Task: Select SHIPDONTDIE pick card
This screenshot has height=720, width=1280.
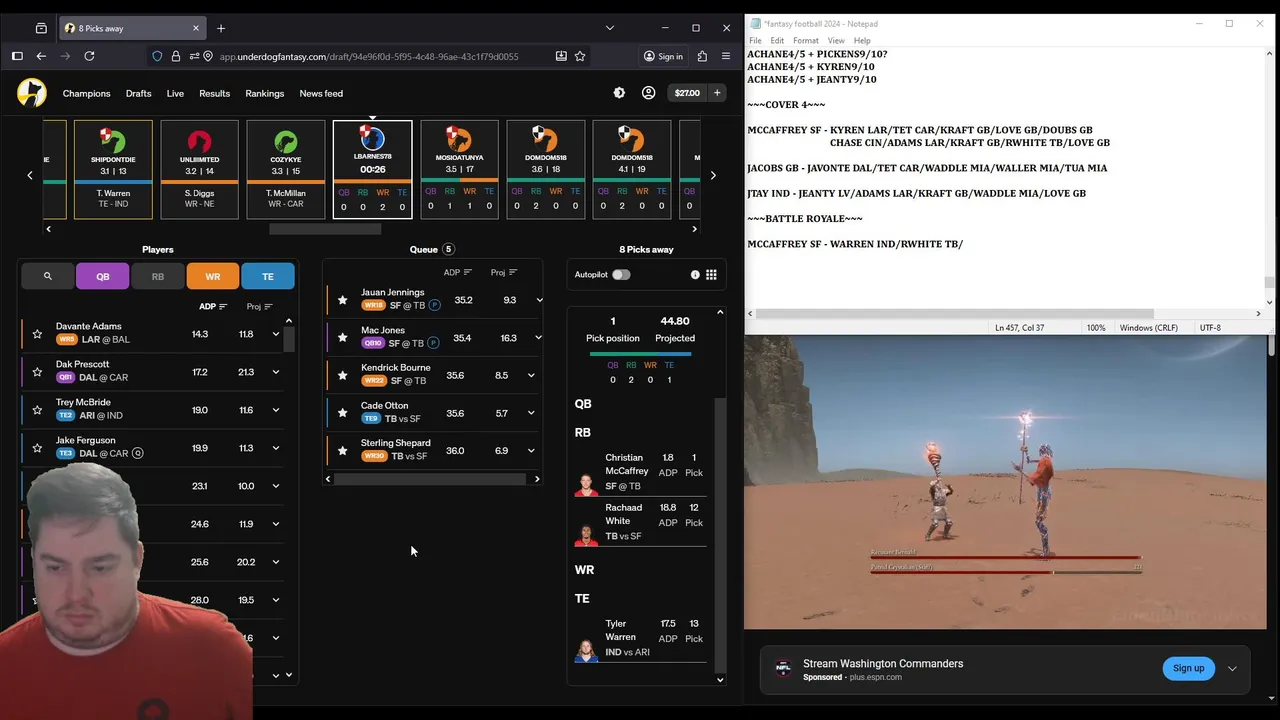Action: [x=113, y=169]
